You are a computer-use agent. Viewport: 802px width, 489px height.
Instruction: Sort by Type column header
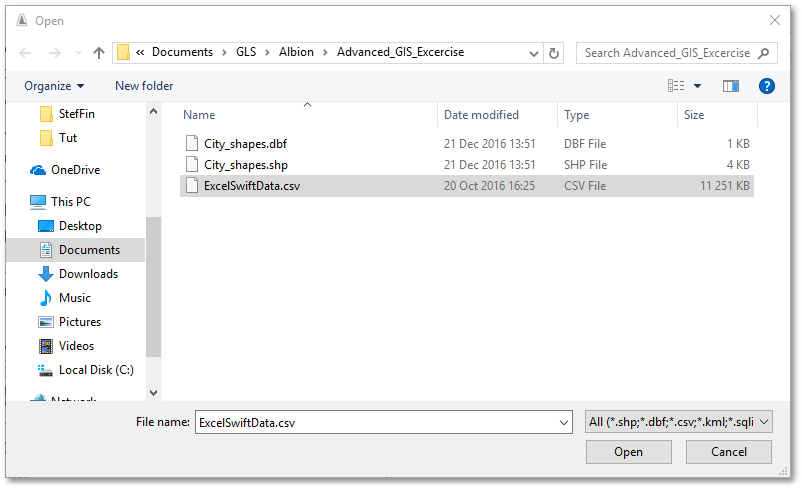[x=576, y=115]
